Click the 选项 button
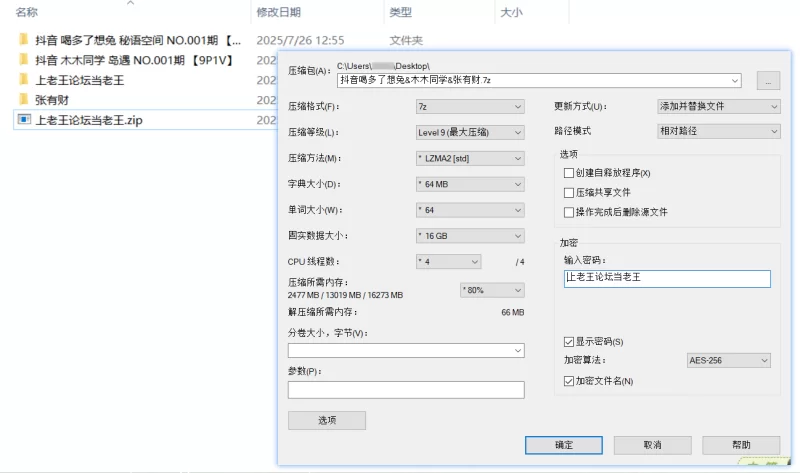The height and width of the screenshot is (473, 800). [x=327, y=420]
